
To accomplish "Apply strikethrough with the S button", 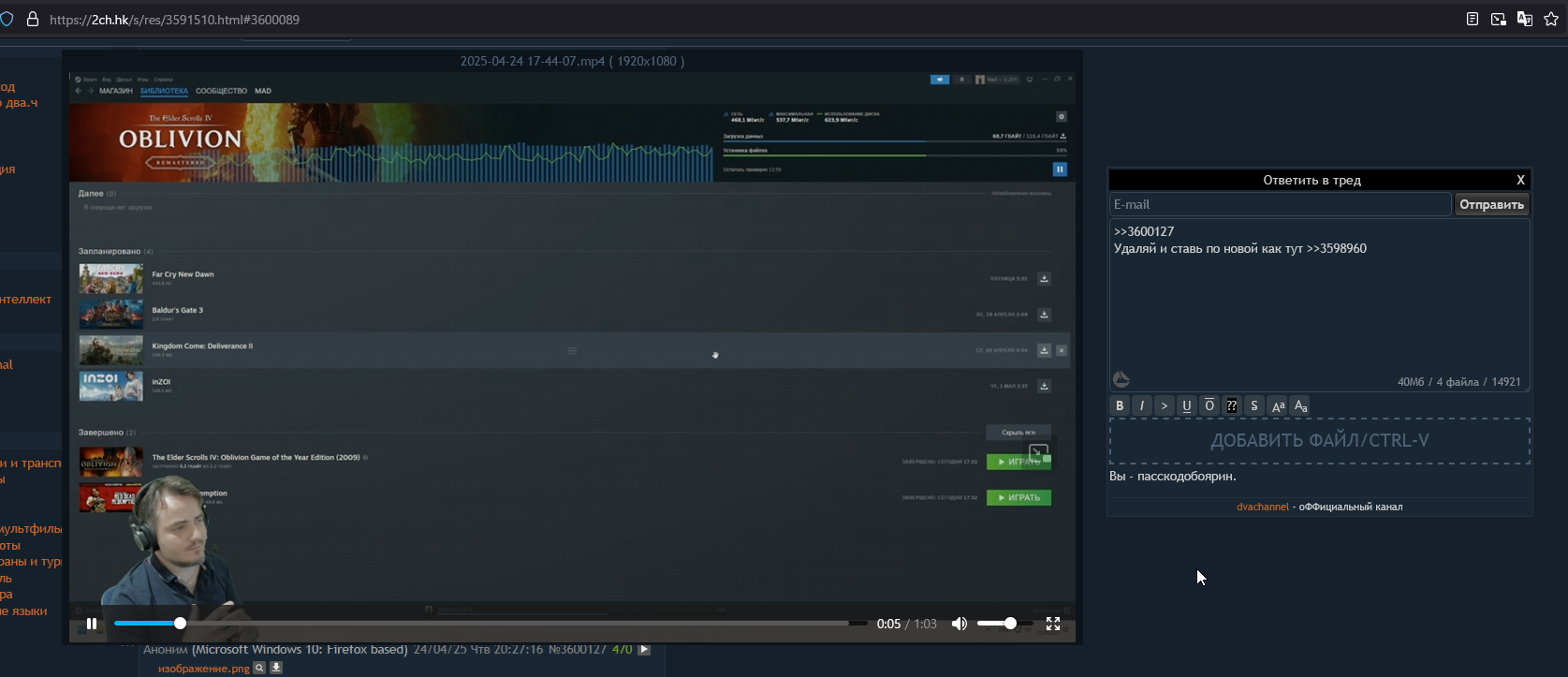I will [x=1254, y=405].
